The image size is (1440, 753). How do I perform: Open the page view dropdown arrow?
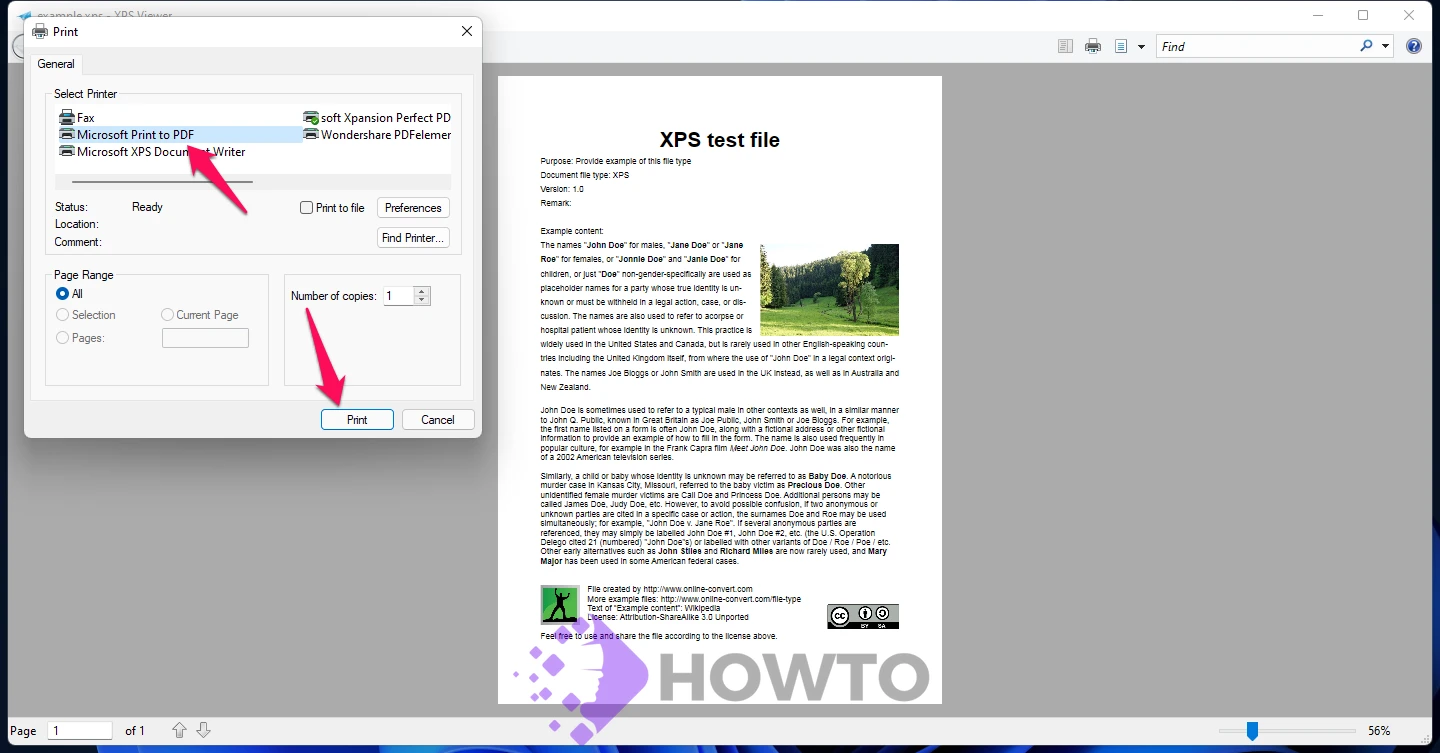point(1141,47)
